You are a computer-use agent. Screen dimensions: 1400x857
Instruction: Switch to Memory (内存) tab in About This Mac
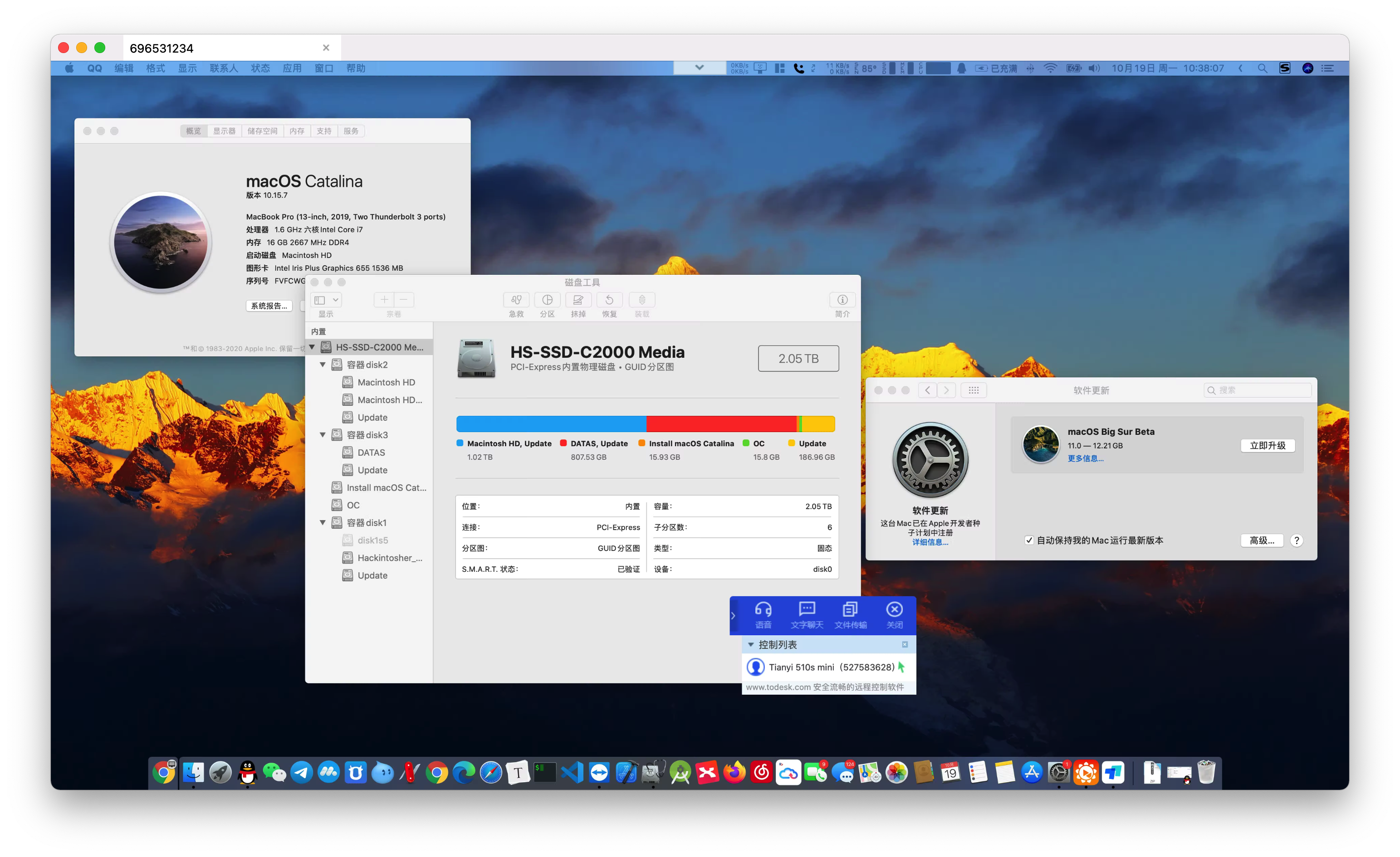pyautogui.click(x=297, y=131)
